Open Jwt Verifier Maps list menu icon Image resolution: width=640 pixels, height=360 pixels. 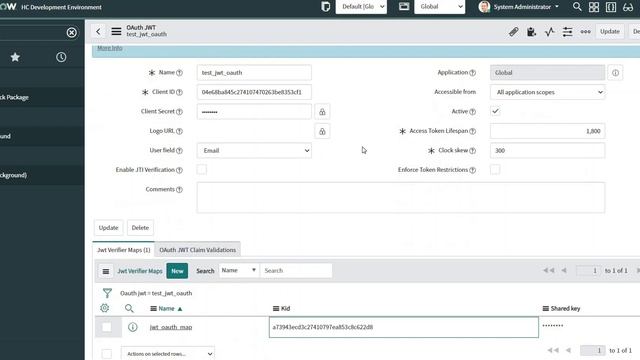pos(106,271)
